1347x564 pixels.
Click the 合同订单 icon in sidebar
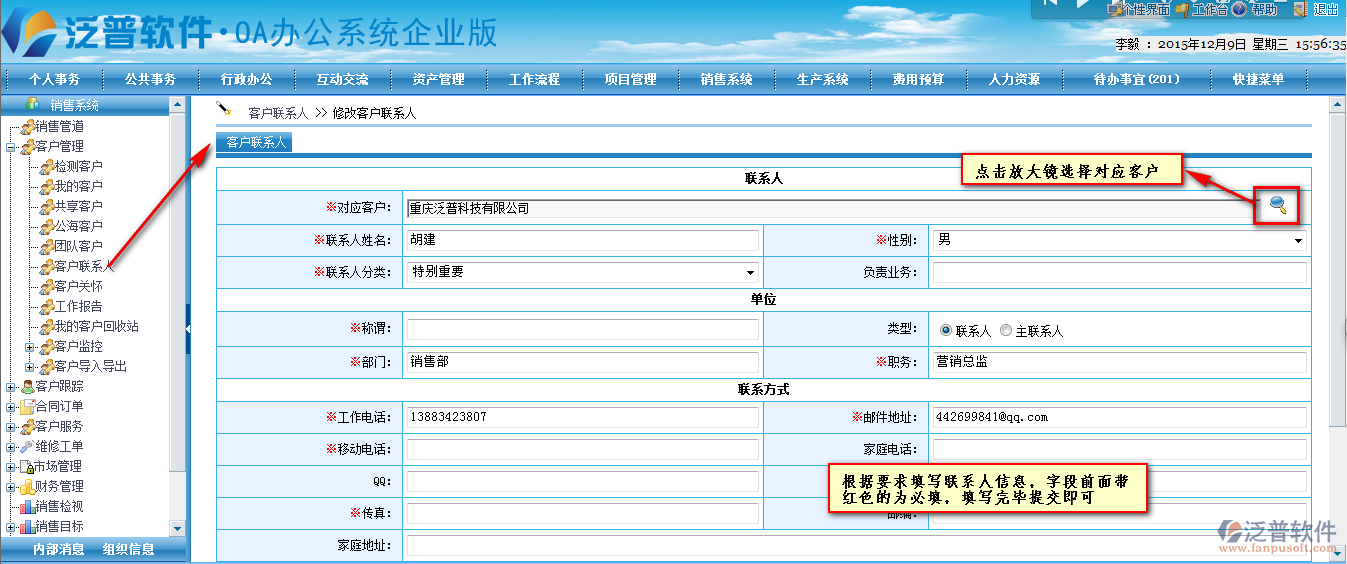coord(27,407)
